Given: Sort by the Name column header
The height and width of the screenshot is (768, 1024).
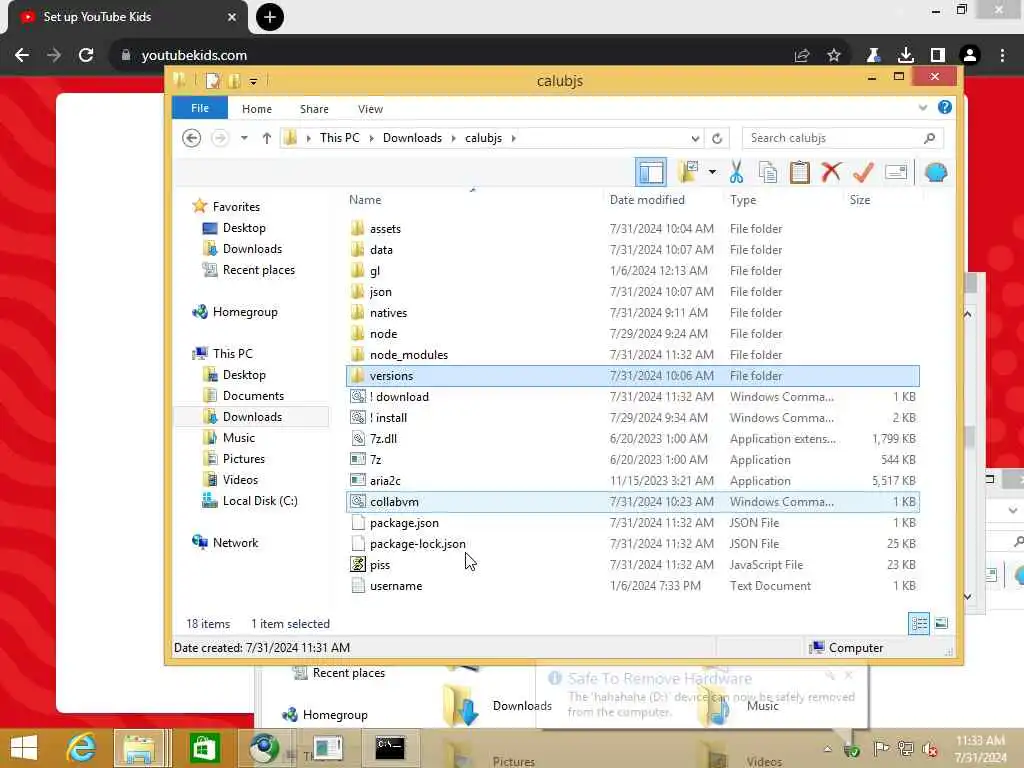Looking at the screenshot, I should click(x=365, y=200).
